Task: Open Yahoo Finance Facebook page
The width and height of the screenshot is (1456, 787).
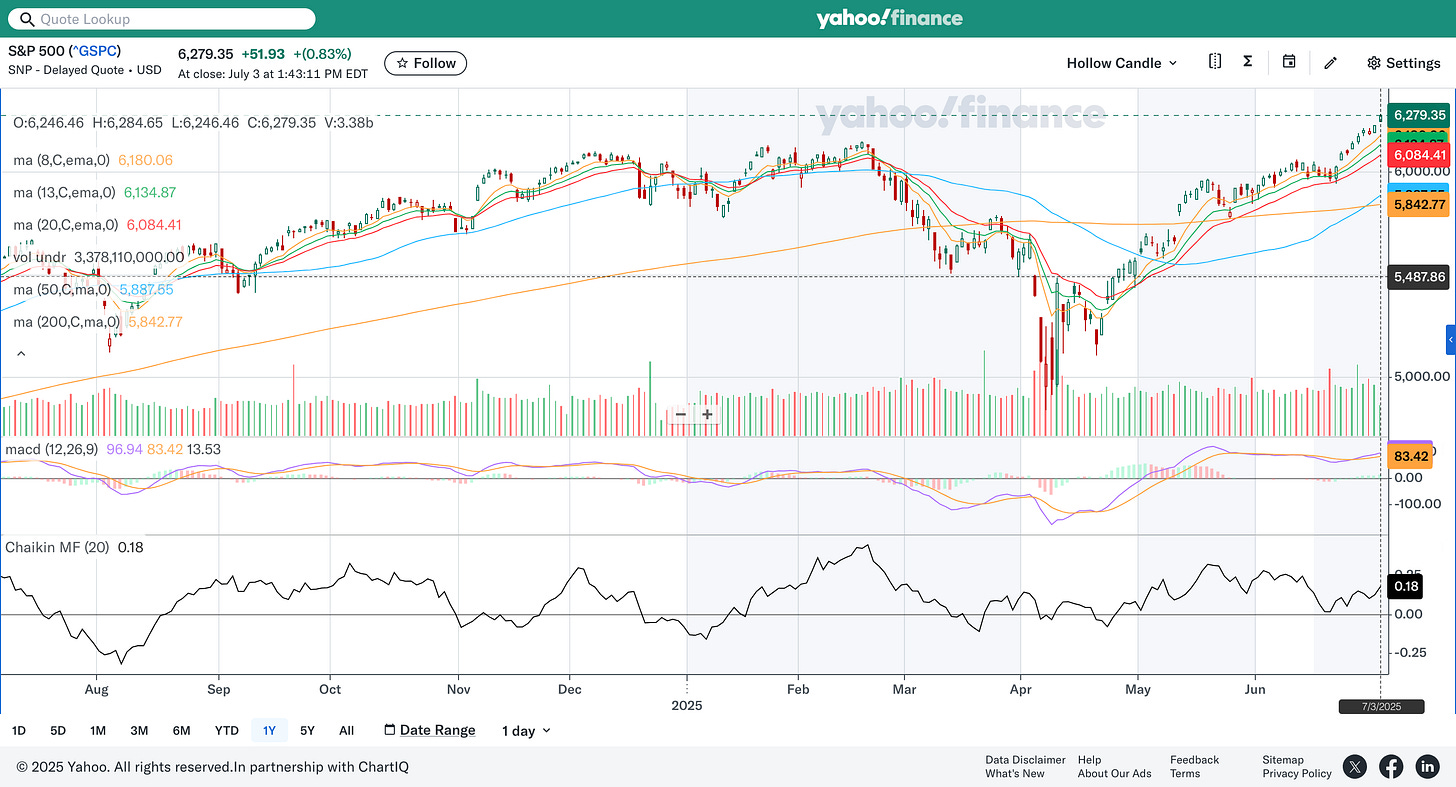Action: (x=1391, y=767)
